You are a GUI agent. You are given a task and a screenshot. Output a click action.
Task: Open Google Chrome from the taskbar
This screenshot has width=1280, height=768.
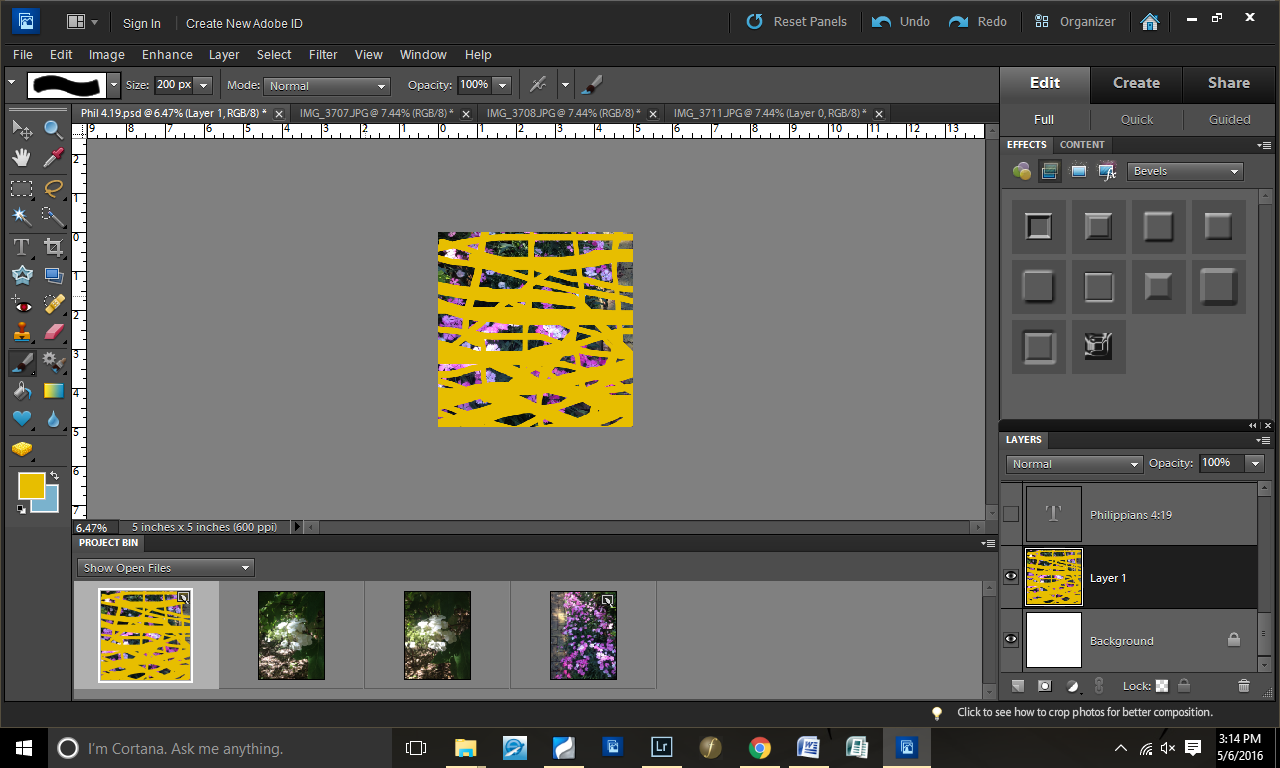[x=759, y=748]
